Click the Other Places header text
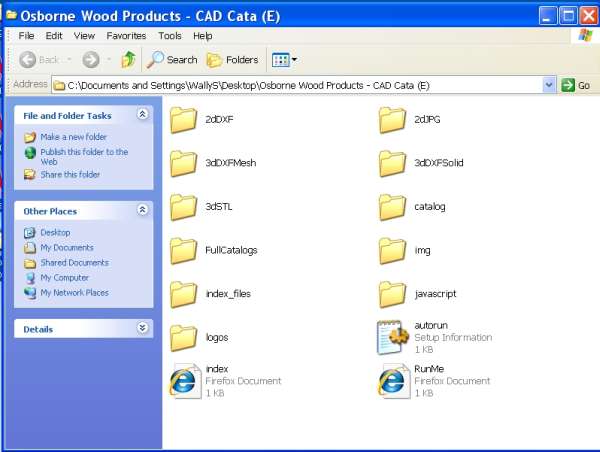 pyautogui.click(x=50, y=212)
